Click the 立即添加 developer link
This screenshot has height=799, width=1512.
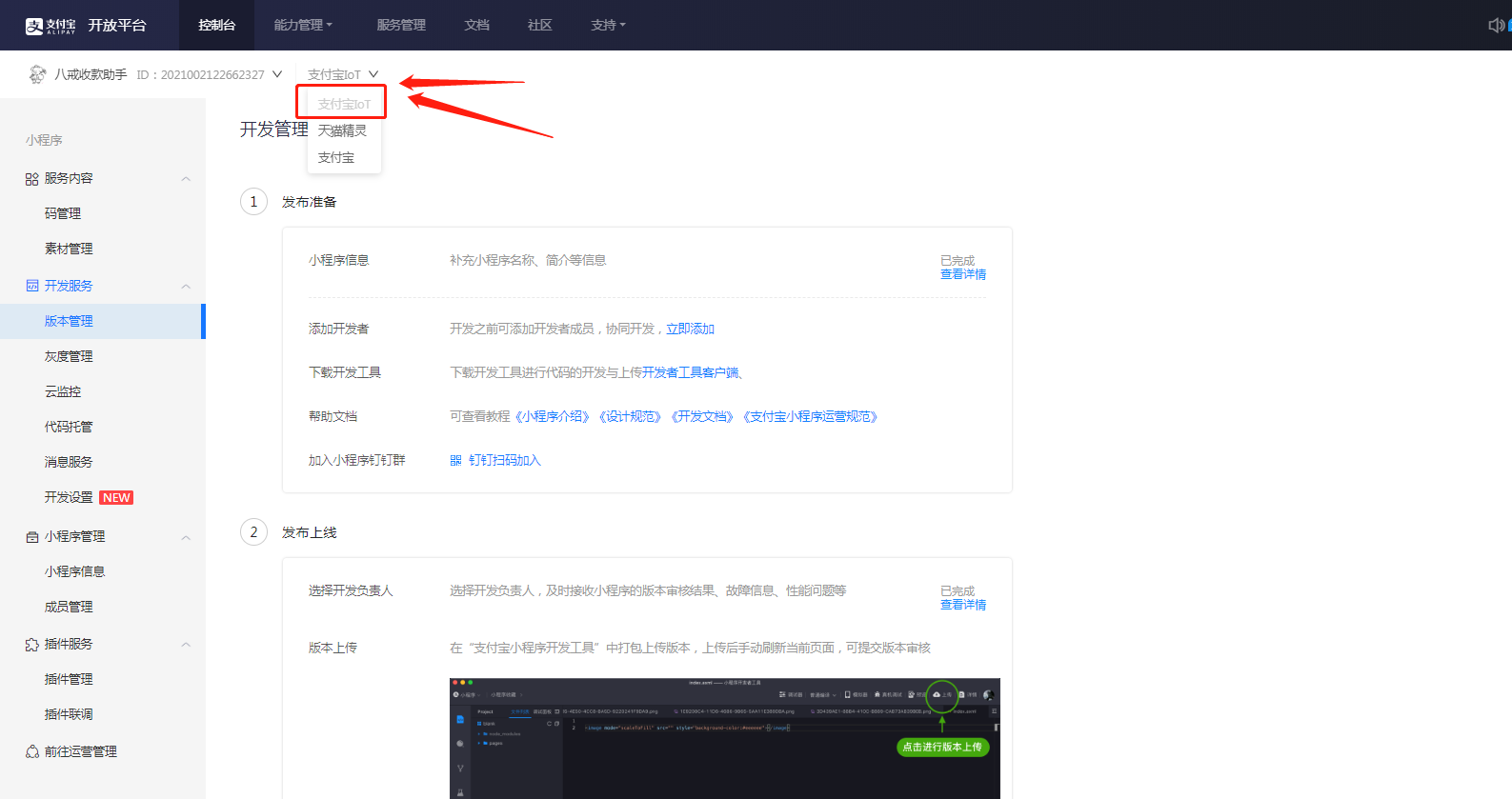[690, 329]
